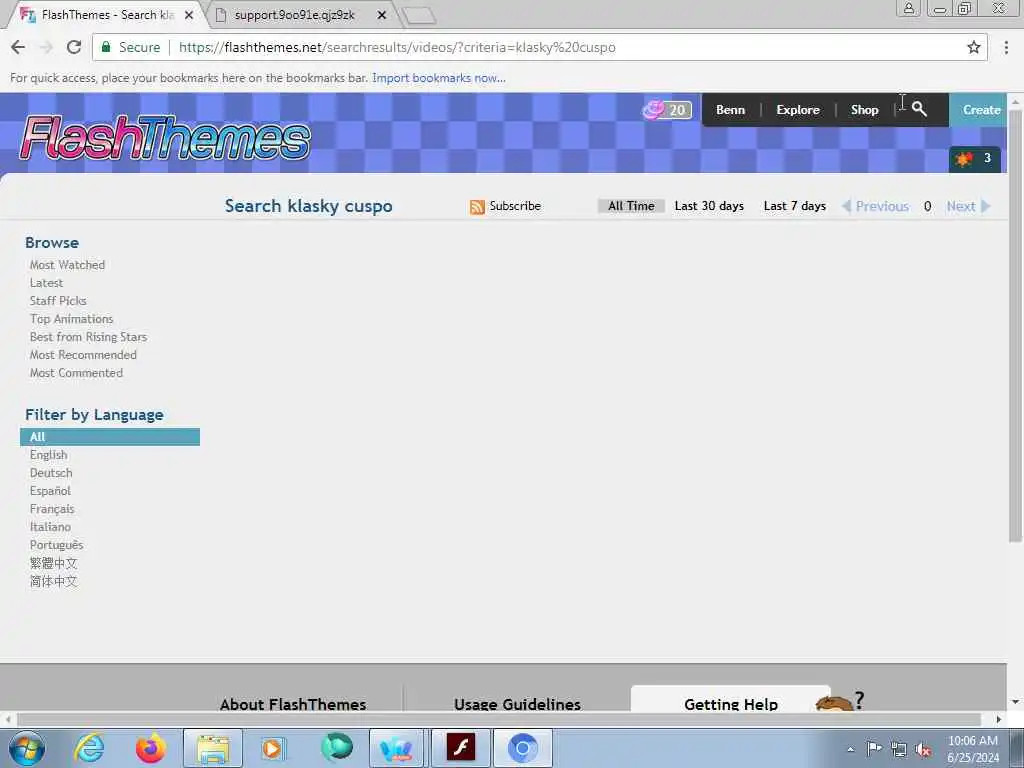Open the Benn user menu
Image resolution: width=1024 pixels, height=768 pixels.
point(730,110)
